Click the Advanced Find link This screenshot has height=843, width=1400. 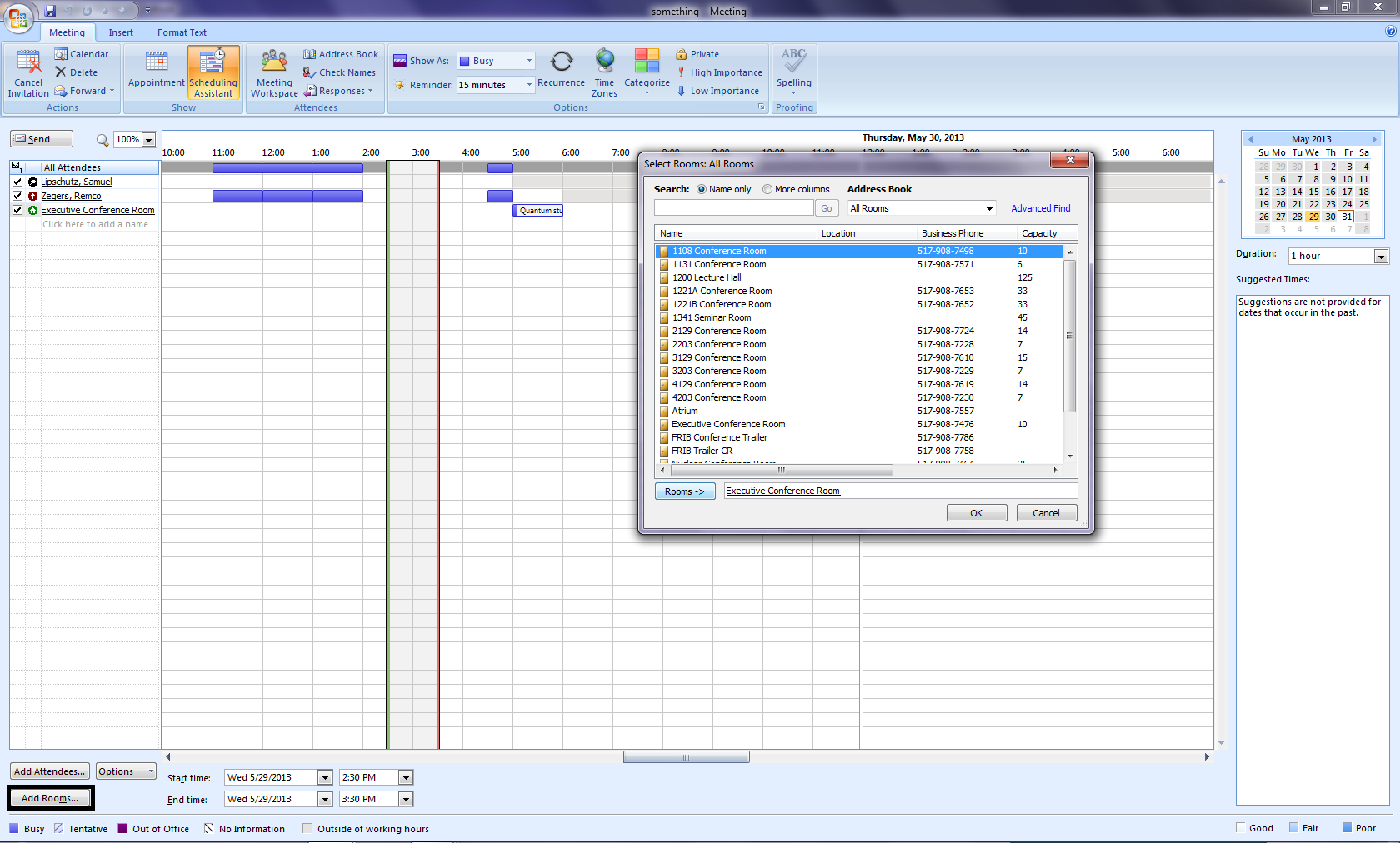(1040, 208)
